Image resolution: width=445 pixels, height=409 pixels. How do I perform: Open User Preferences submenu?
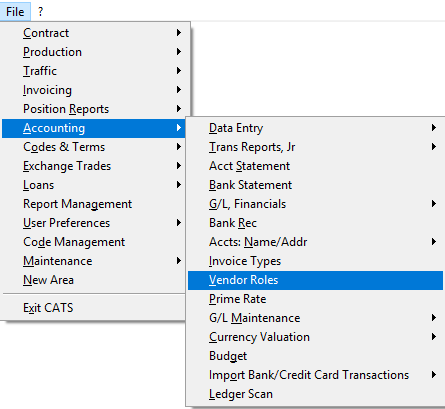coord(94,223)
